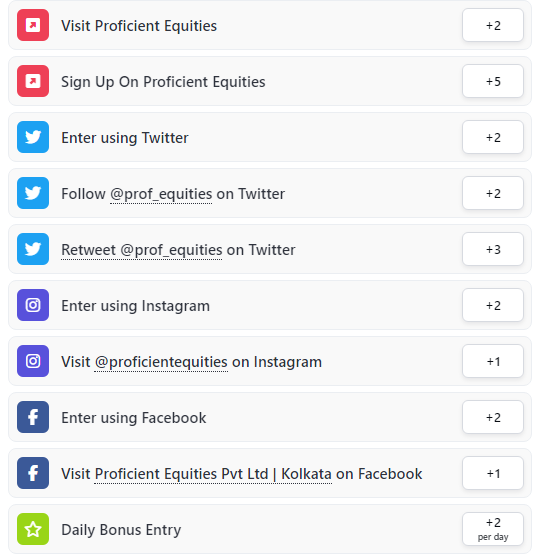The height and width of the screenshot is (560, 540).
Task: Click the +2 button for Visit Proficient Equities
Action: coord(493,25)
